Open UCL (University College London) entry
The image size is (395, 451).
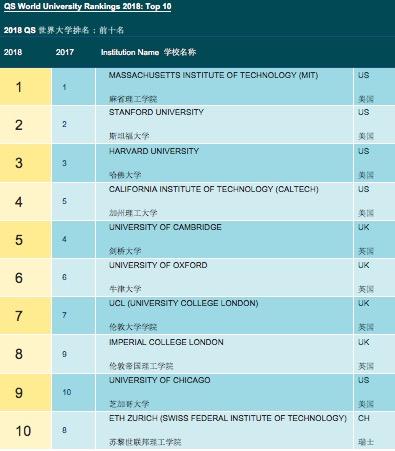184,303
